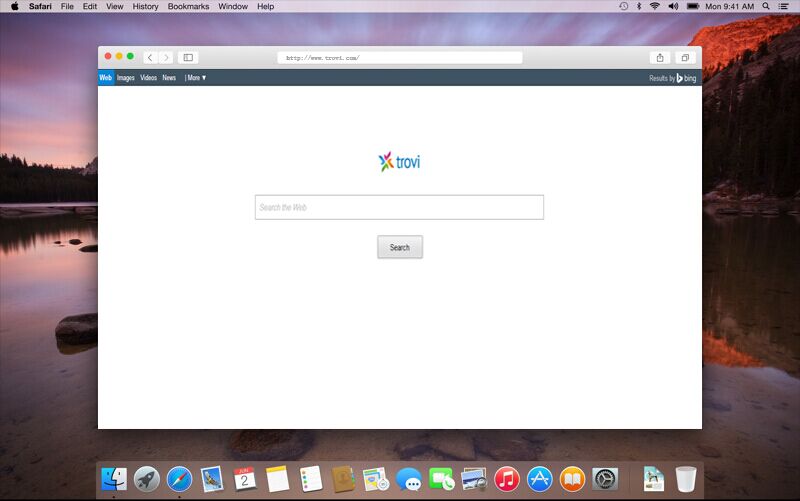Open the Safari menu
The height and width of the screenshot is (501, 800).
[40, 6]
